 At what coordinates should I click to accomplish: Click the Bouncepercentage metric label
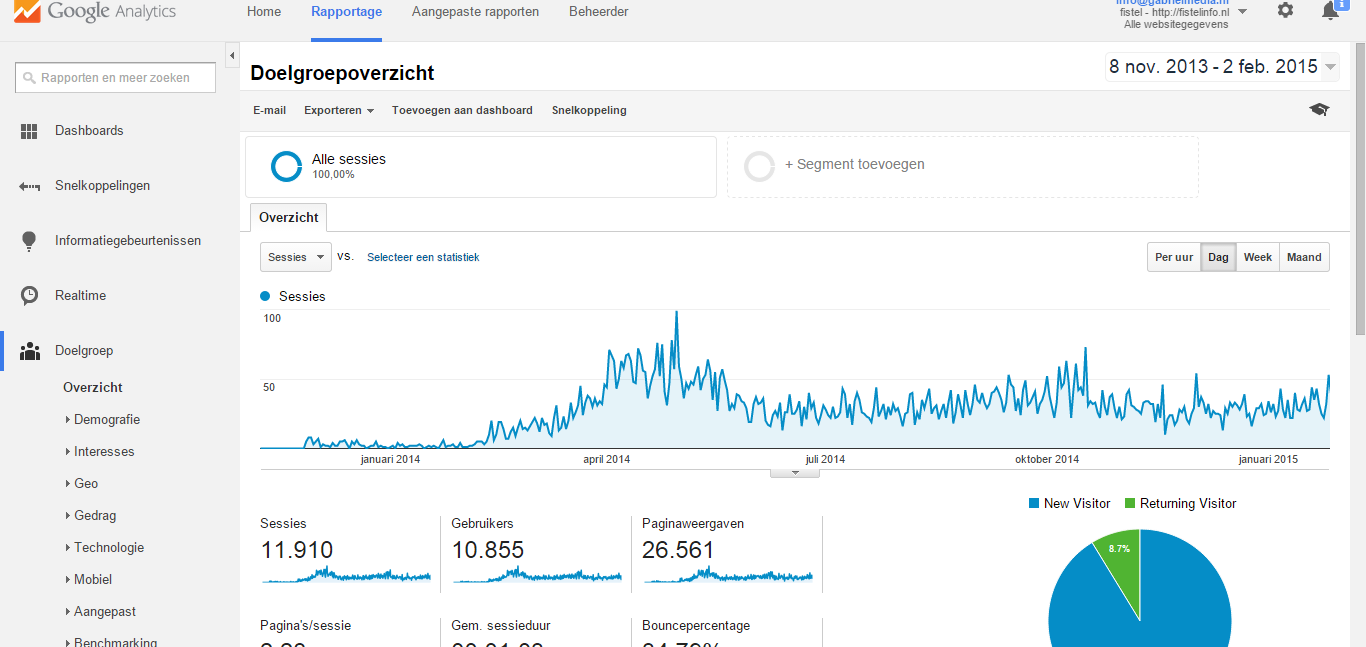click(696, 626)
